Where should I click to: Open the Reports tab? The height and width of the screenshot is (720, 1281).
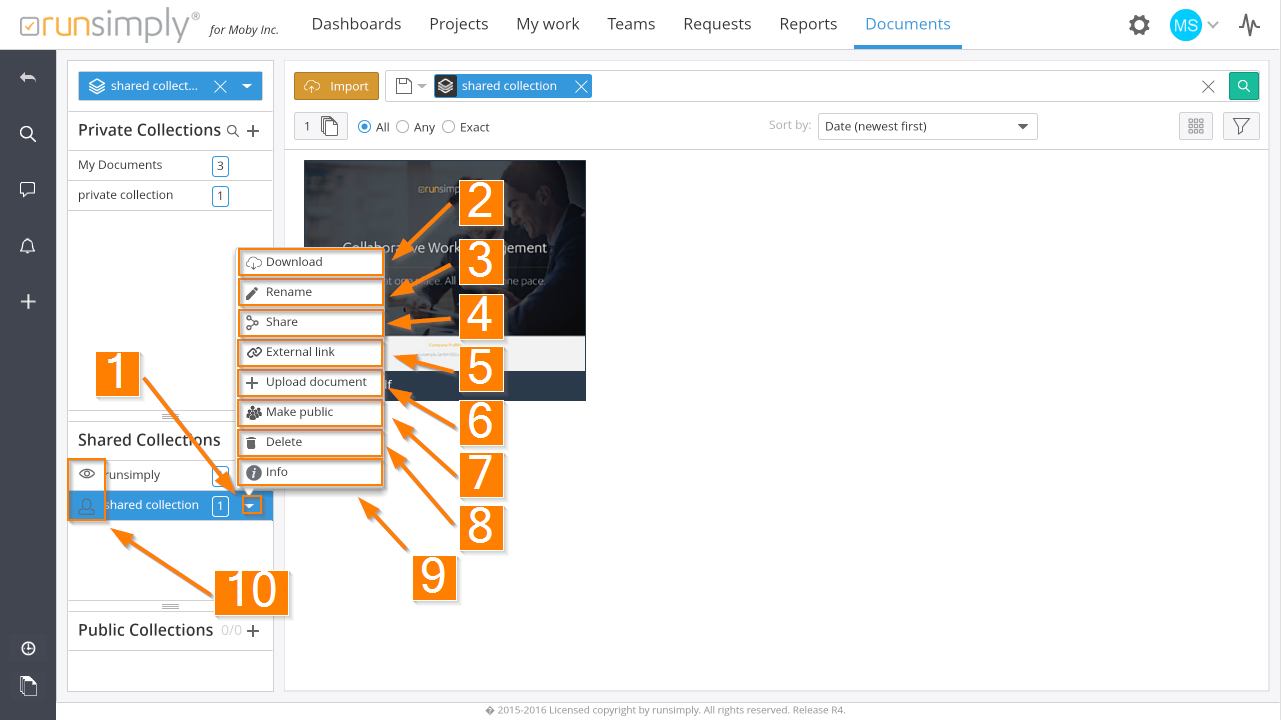point(808,24)
